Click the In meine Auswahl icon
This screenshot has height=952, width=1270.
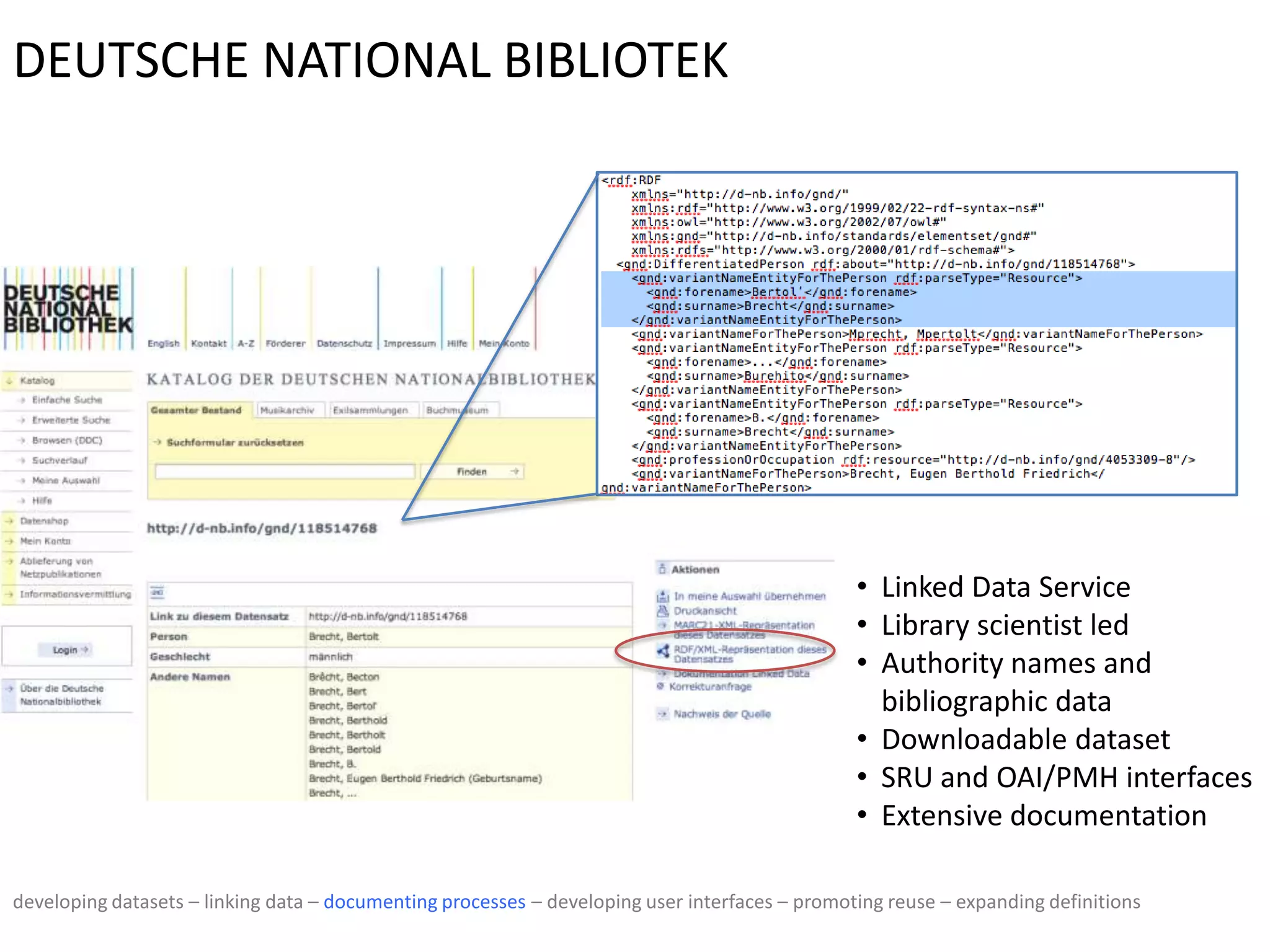click(x=662, y=596)
